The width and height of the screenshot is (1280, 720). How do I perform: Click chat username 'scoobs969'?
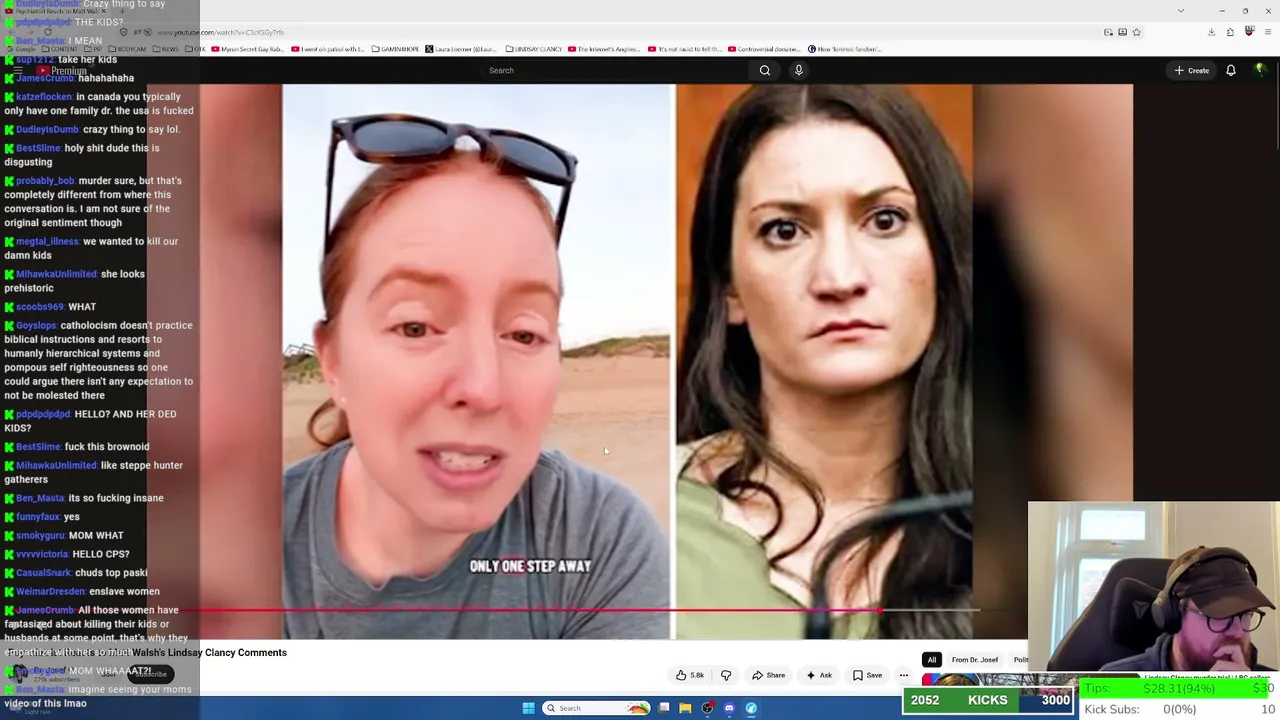coord(40,307)
